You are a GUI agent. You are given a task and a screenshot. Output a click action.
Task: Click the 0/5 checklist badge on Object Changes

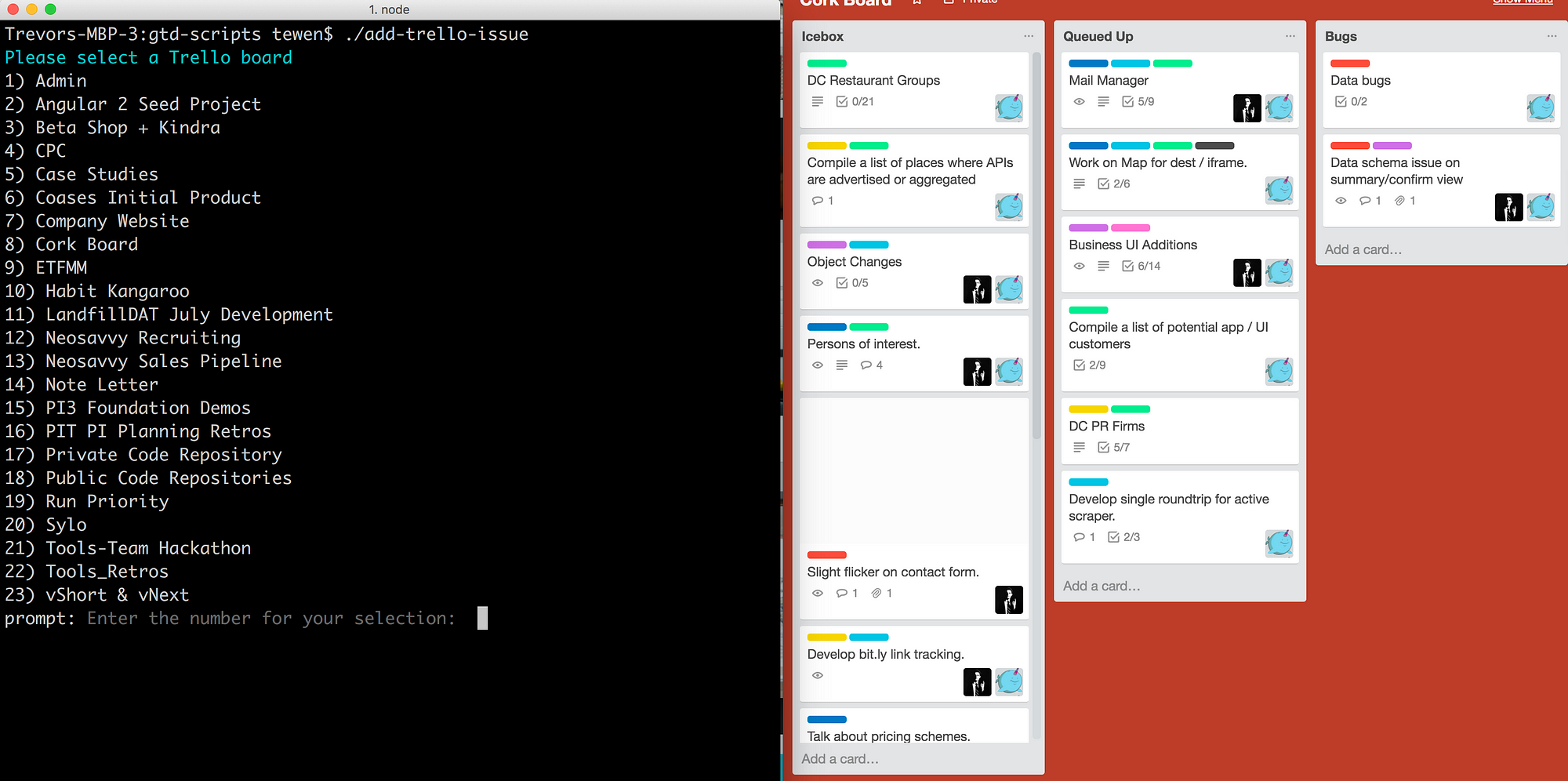852,283
